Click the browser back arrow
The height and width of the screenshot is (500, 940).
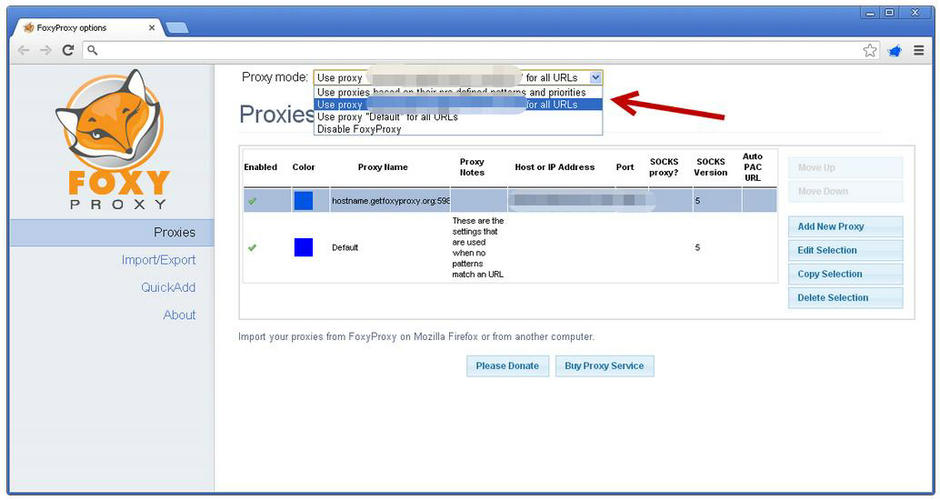tap(23, 50)
